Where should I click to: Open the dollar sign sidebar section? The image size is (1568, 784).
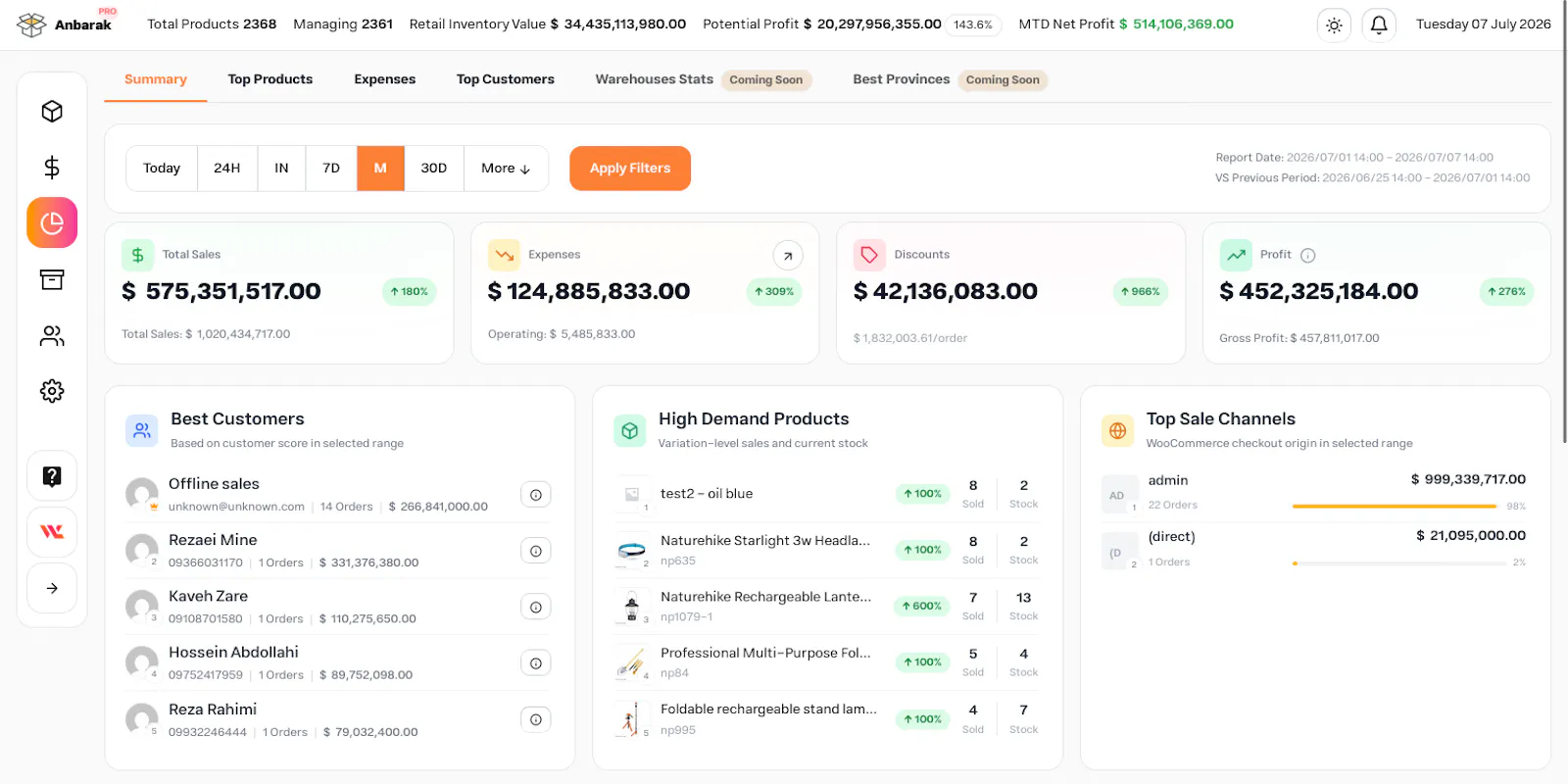[x=52, y=167]
